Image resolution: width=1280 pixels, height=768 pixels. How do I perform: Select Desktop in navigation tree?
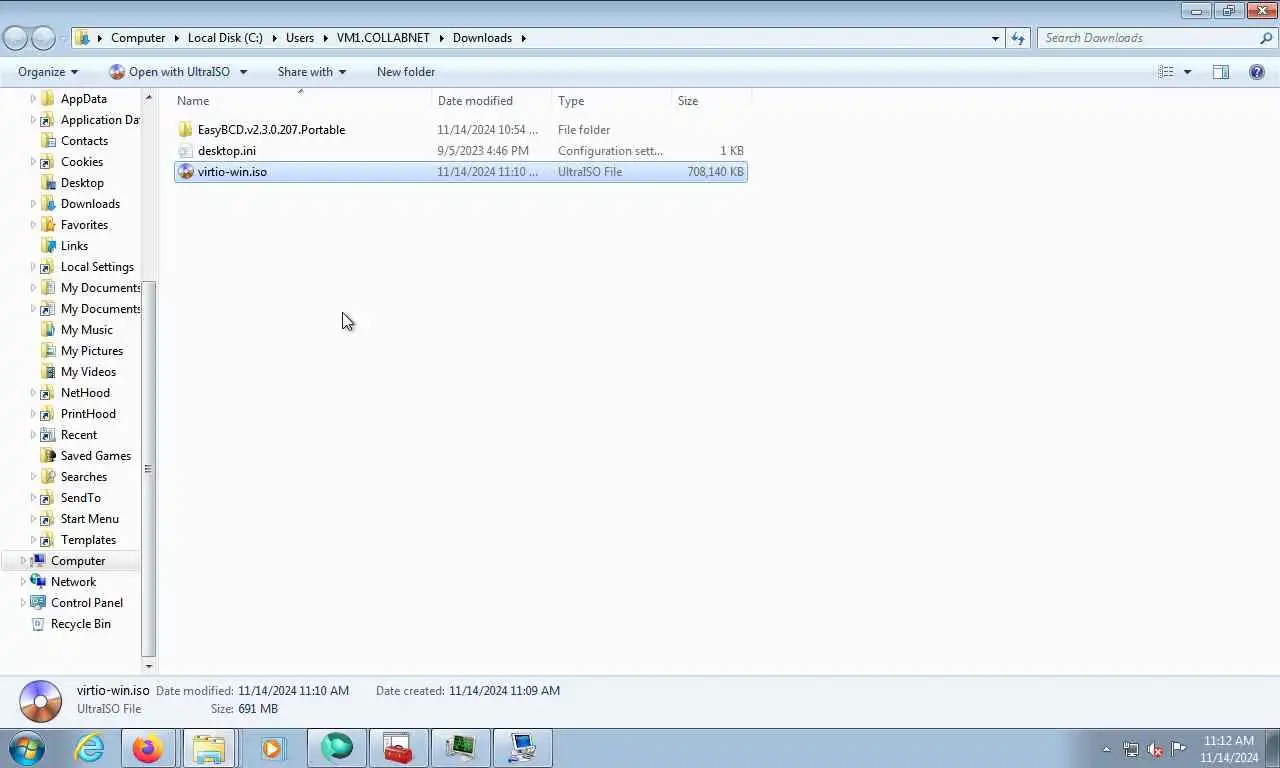[x=82, y=183]
